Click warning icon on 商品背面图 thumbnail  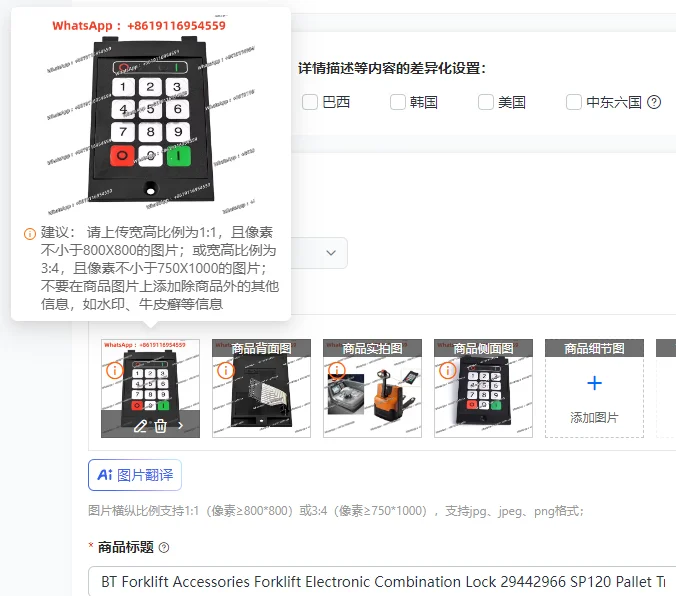(225, 370)
